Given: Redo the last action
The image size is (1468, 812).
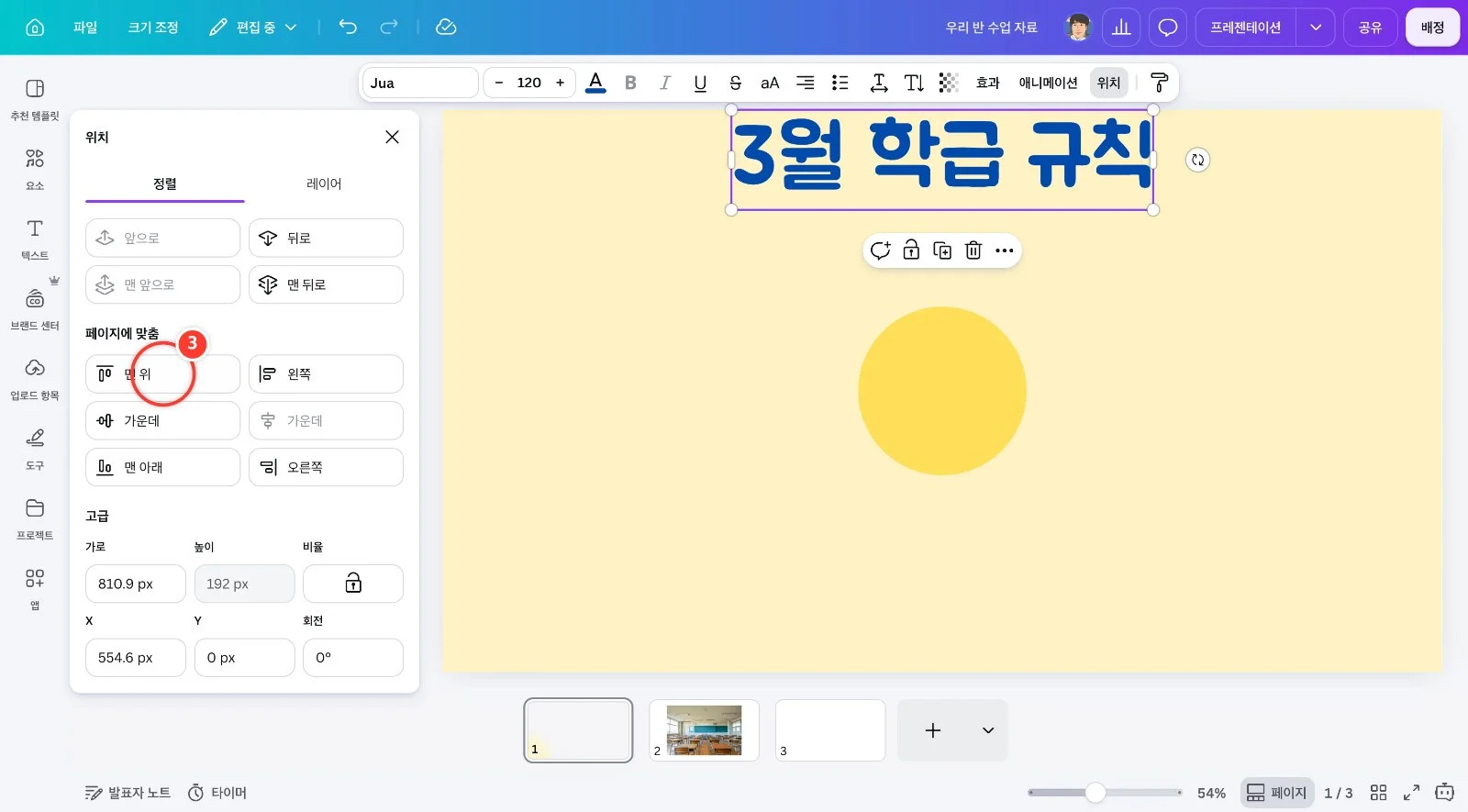Looking at the screenshot, I should point(389,27).
